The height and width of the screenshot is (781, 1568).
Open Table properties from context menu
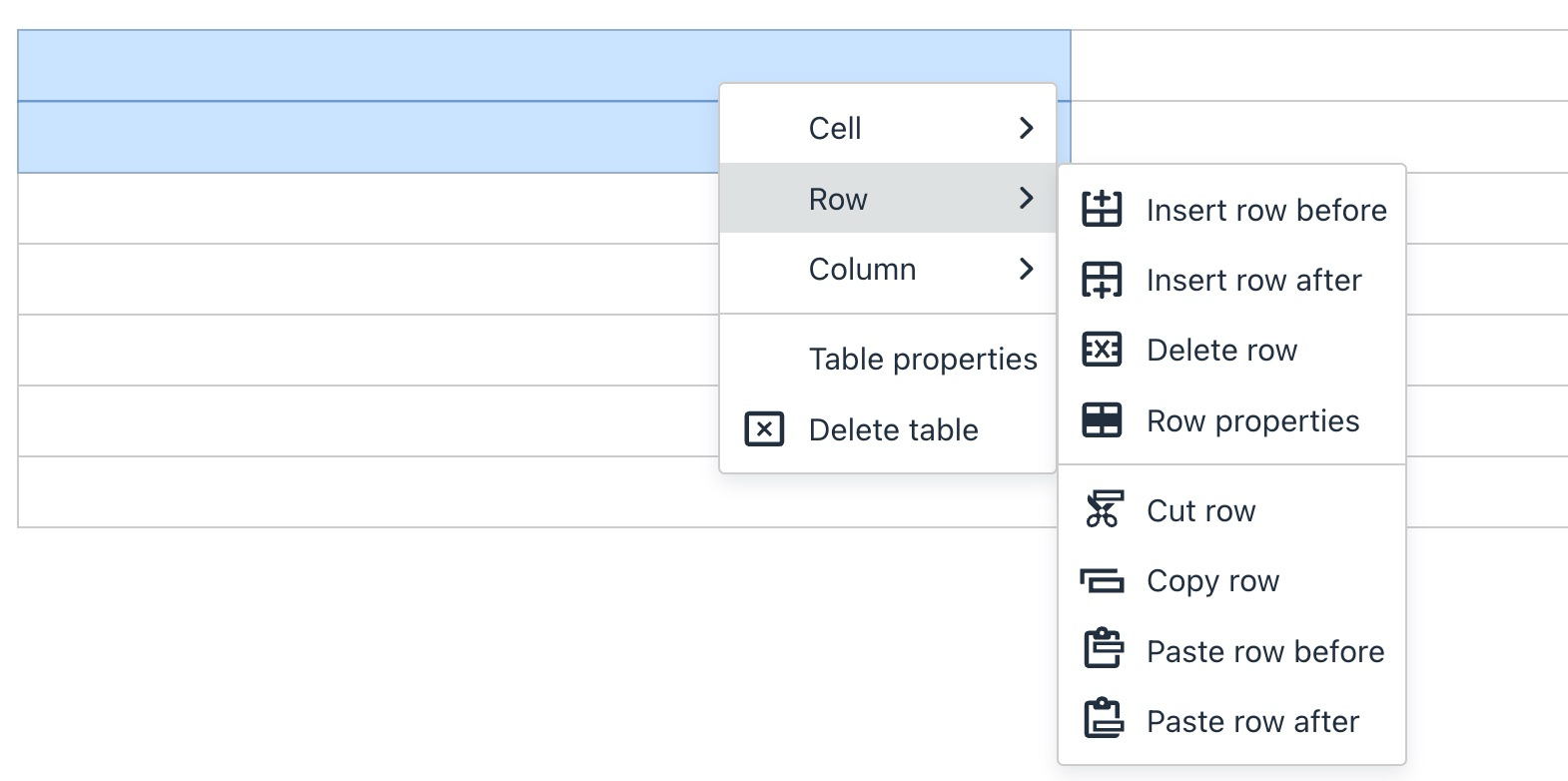click(x=922, y=360)
